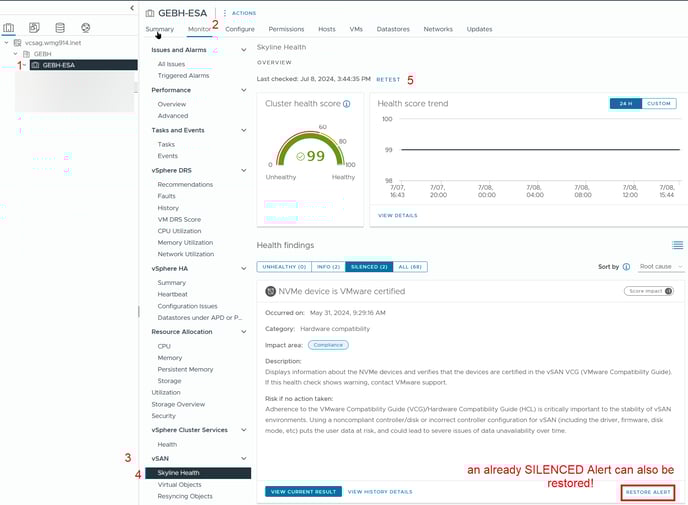Select the 24 H trend range
Viewport: 688px width, 505px height.
coord(625,103)
